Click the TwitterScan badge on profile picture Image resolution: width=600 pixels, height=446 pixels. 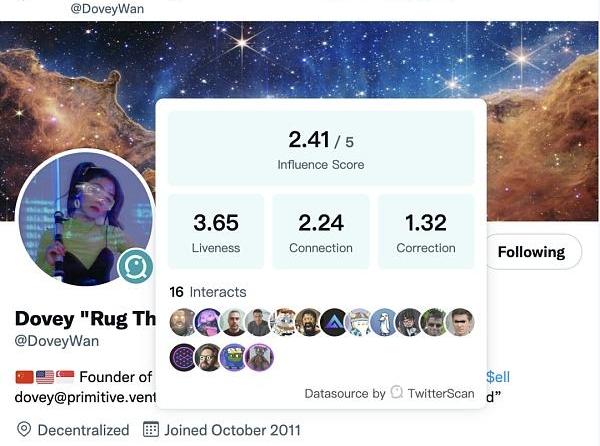click(x=135, y=266)
